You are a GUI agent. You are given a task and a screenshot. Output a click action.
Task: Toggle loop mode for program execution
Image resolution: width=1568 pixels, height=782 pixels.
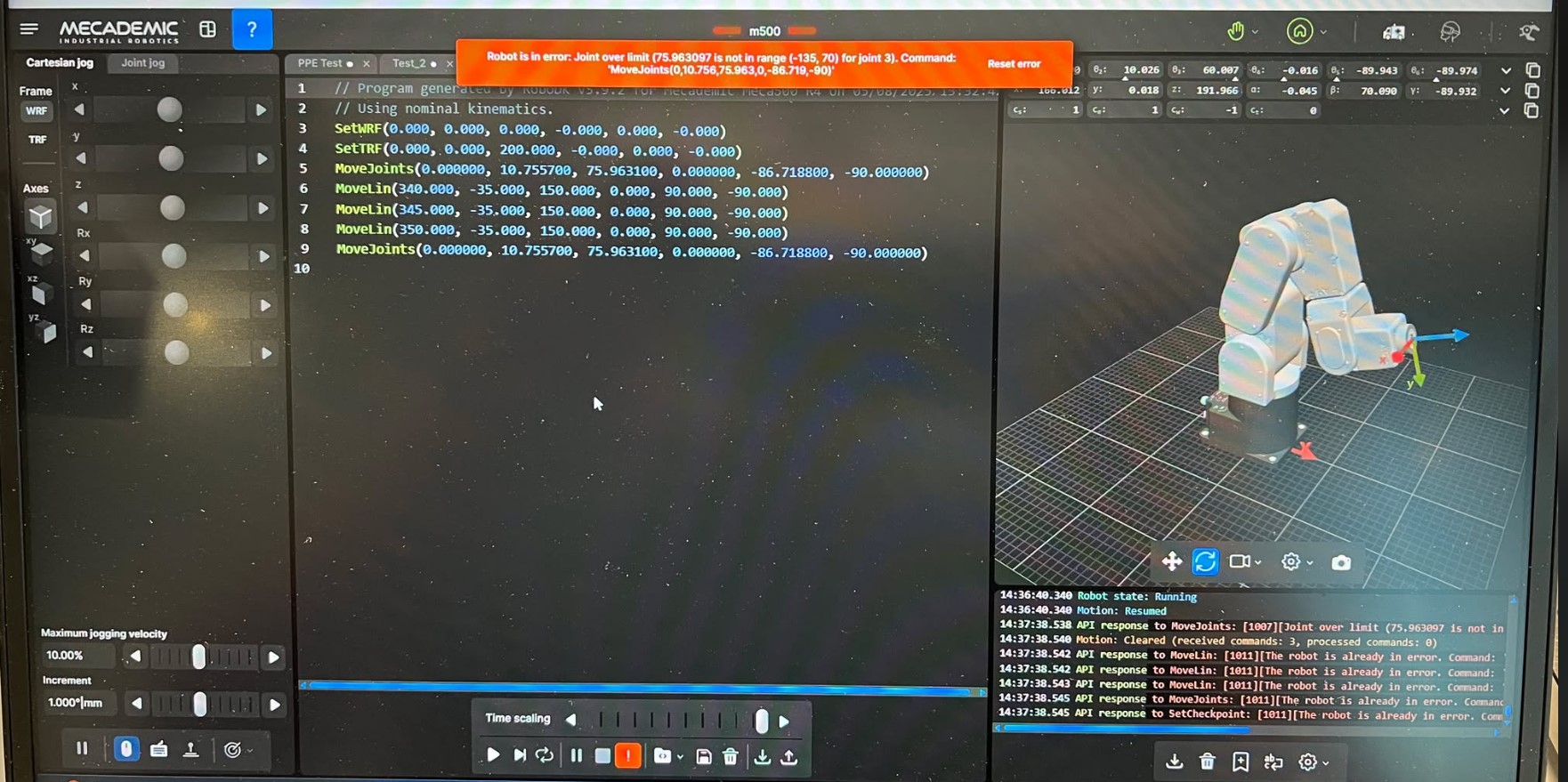pyautogui.click(x=545, y=756)
